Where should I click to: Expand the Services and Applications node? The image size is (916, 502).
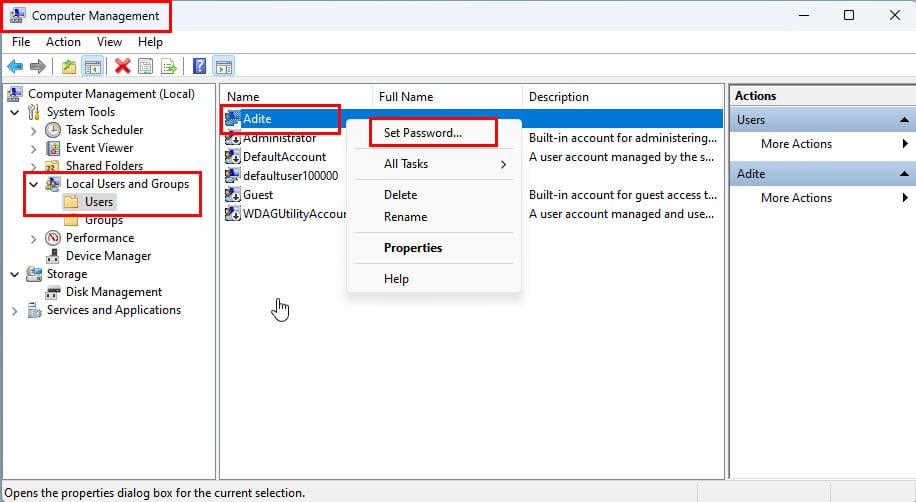(15, 311)
